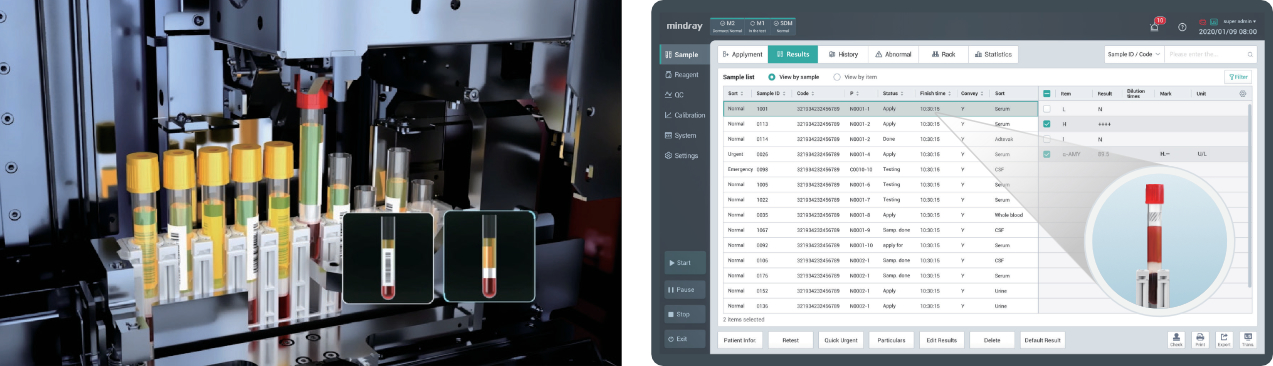Open the Reagent section in sidebar

coord(682,74)
